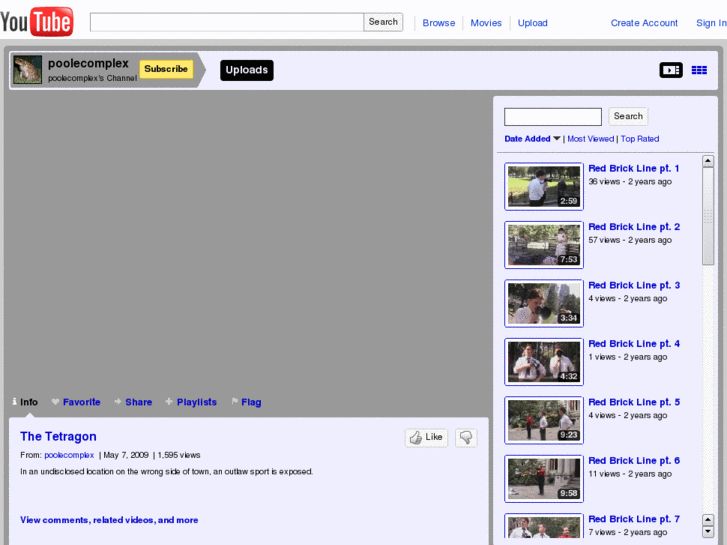
Task: Click the Share arrow icon
Action: tap(118, 402)
